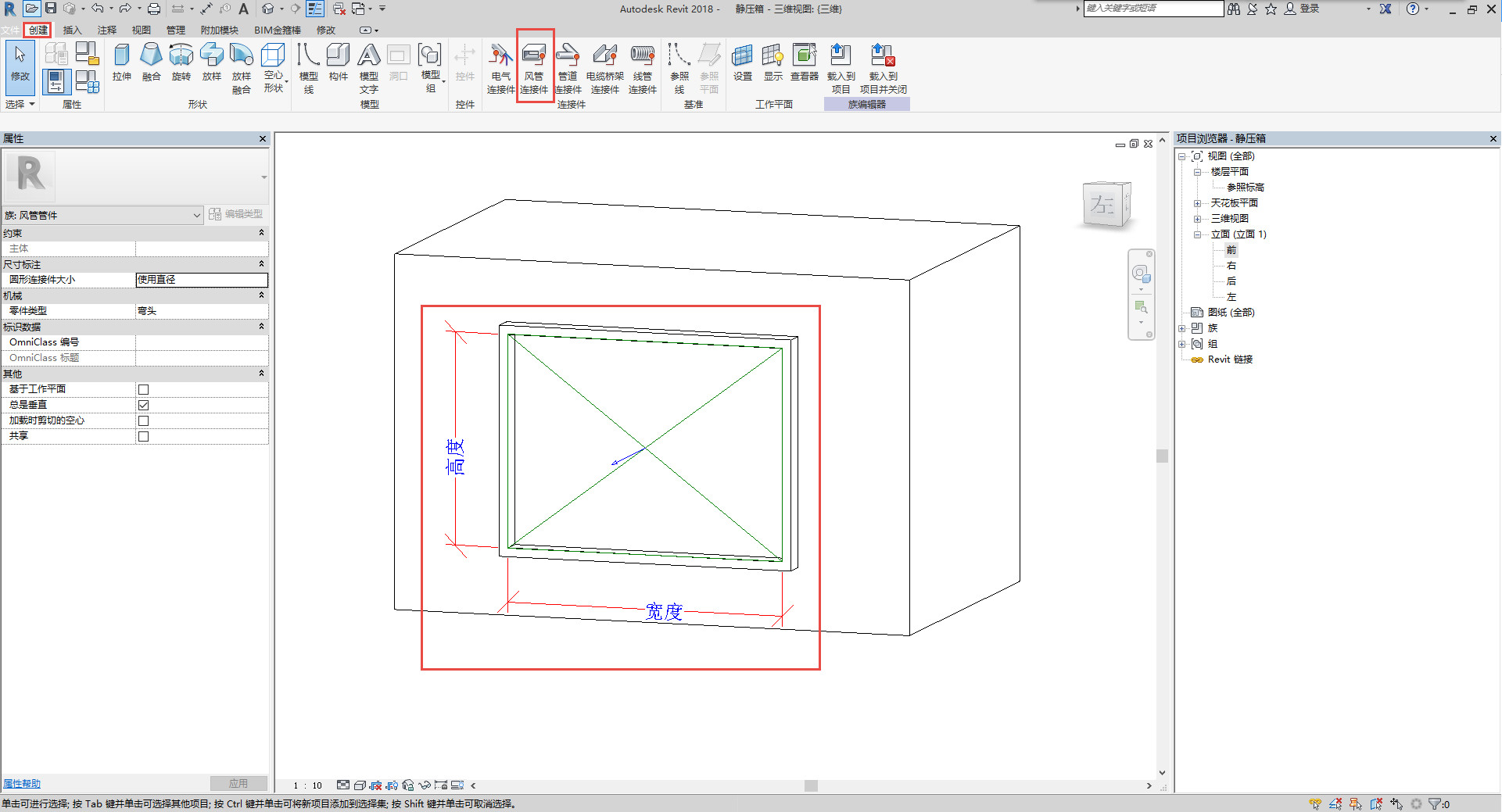Click the 模型文字 model text tool

click(x=369, y=68)
